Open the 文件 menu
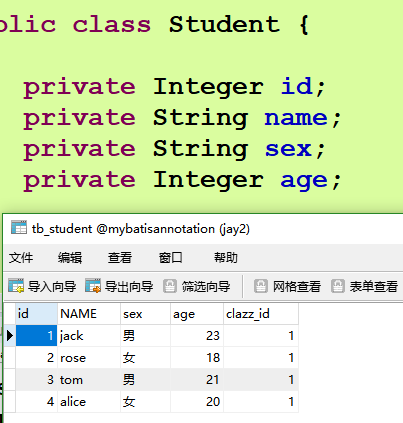The height and width of the screenshot is (423, 403). (21, 258)
